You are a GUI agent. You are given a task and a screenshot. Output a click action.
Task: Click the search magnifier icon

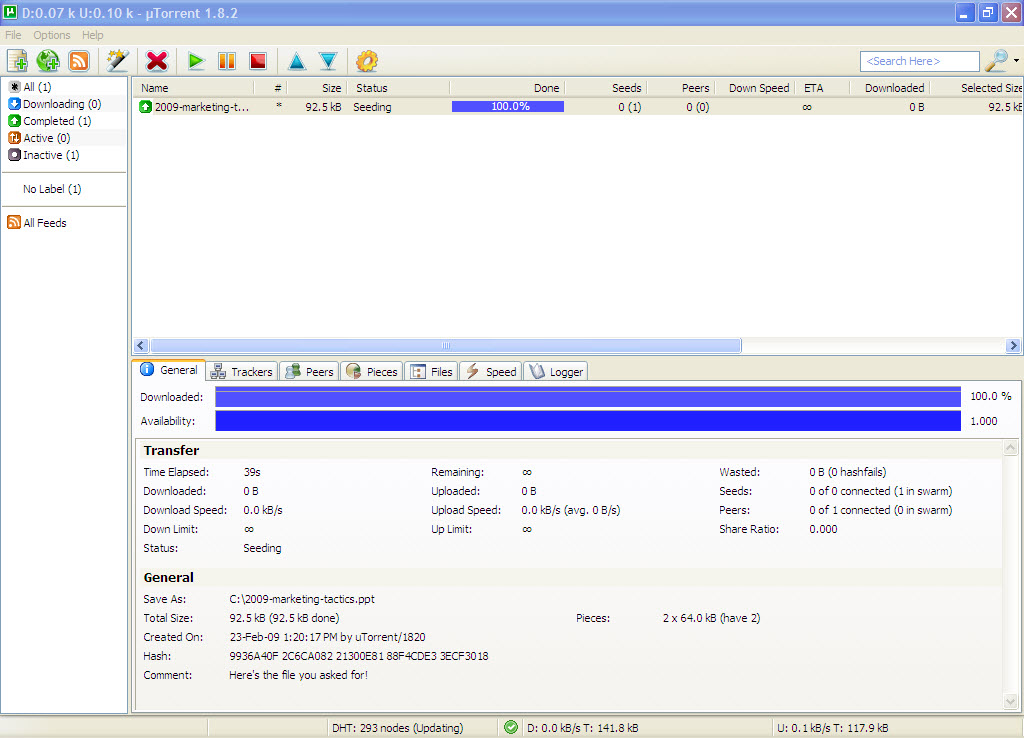(996, 61)
